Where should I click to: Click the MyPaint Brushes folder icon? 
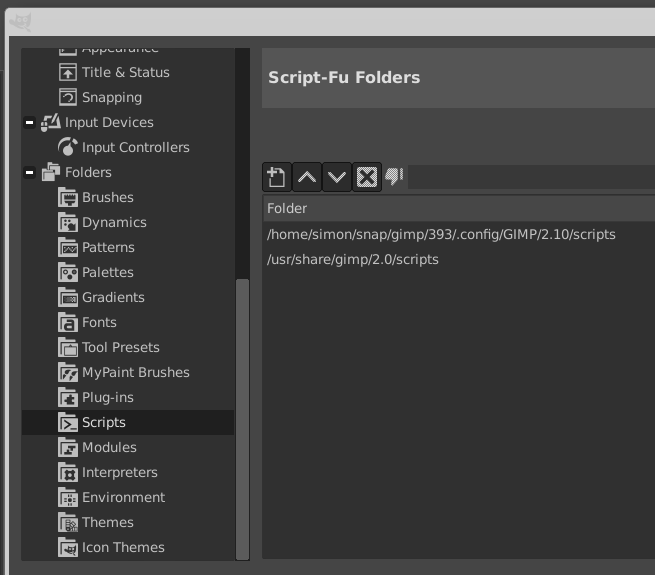[x=68, y=372]
